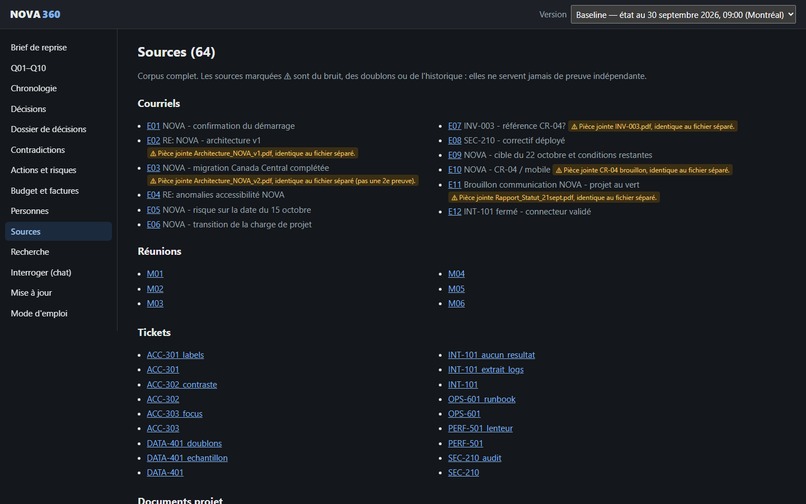Select the Sources sidebar item

pyautogui.click(x=59, y=231)
